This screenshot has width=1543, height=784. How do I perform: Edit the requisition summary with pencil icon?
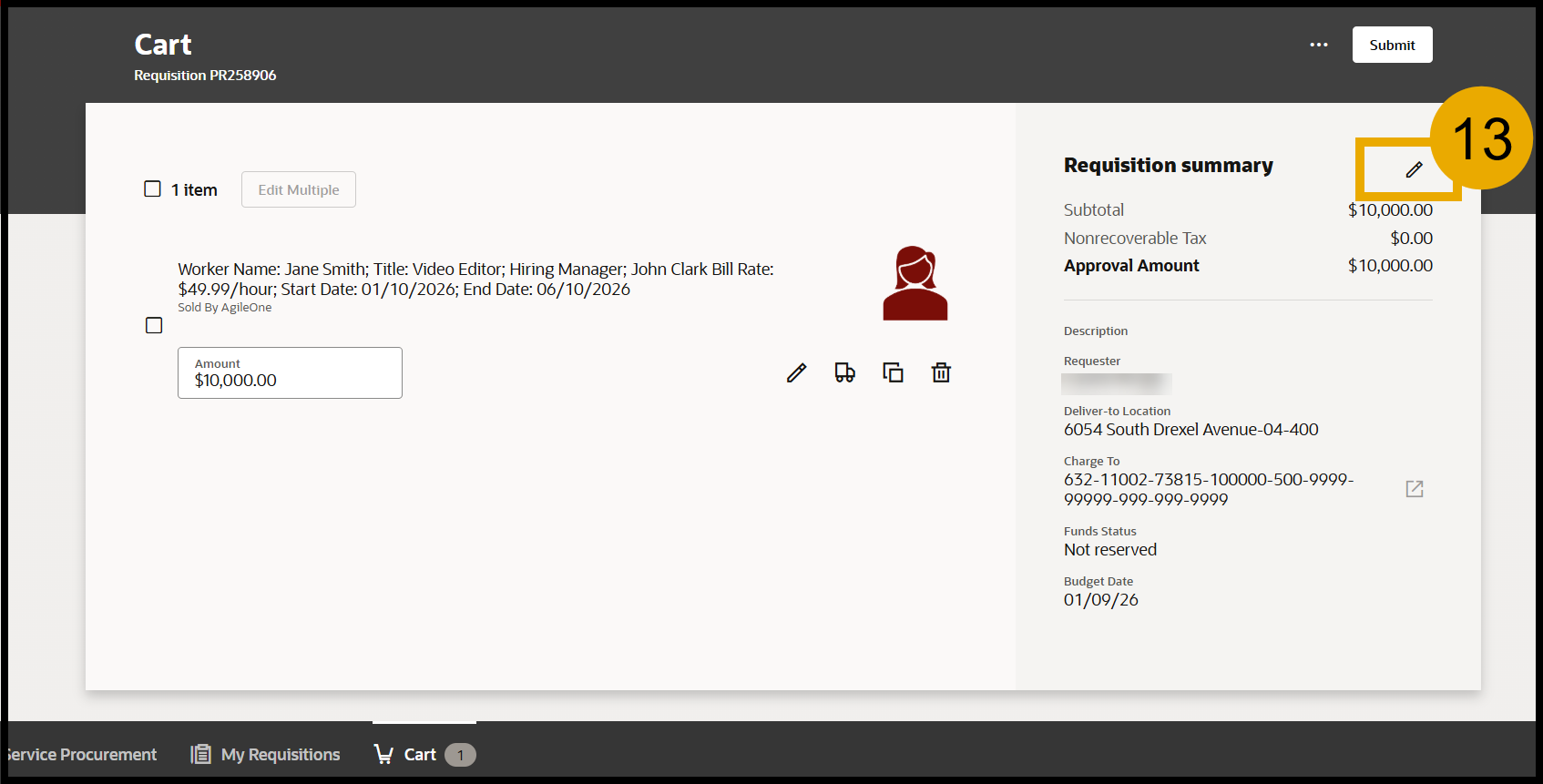[1414, 169]
